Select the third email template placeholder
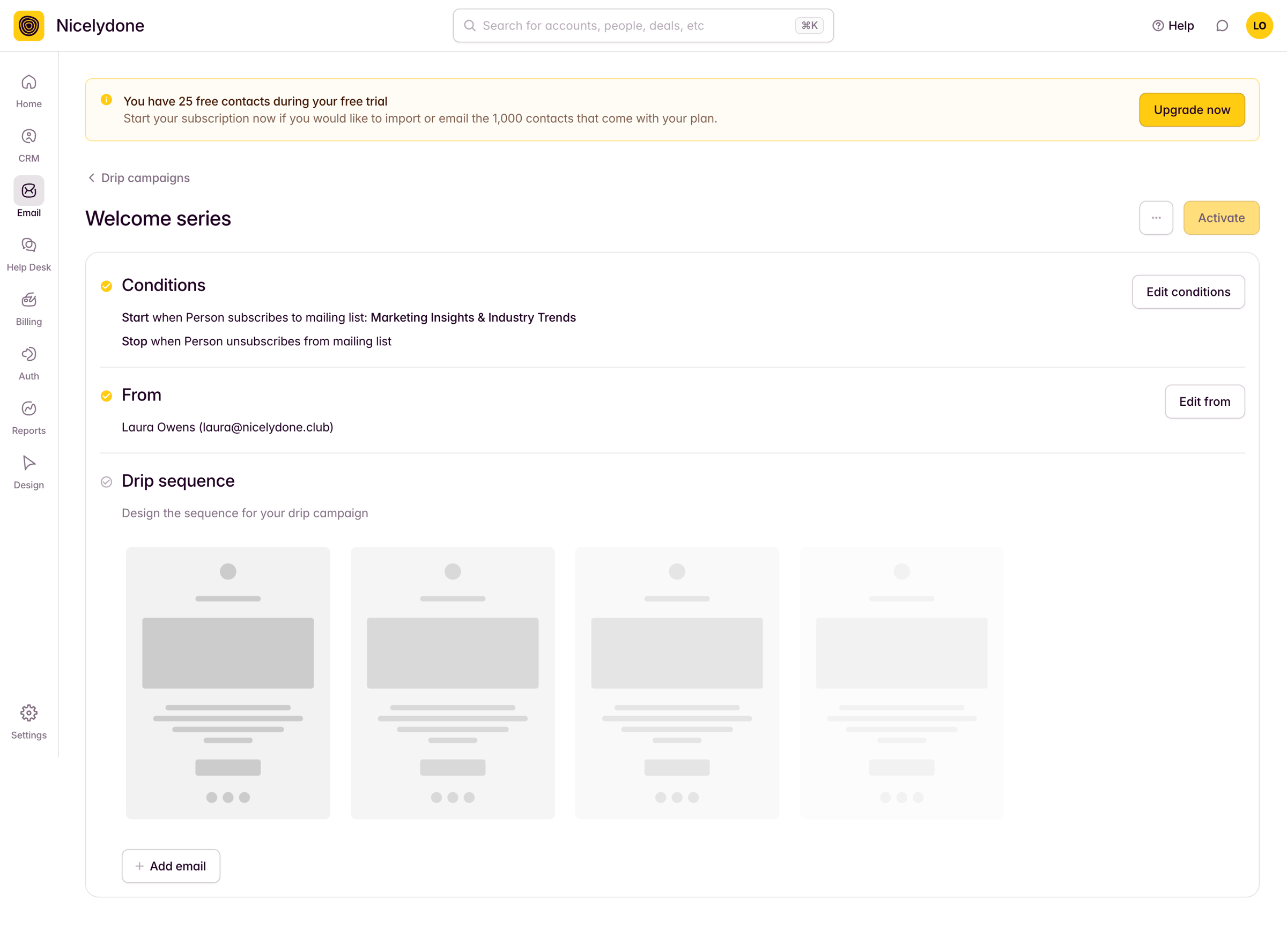The image size is (1287, 952). click(x=677, y=683)
